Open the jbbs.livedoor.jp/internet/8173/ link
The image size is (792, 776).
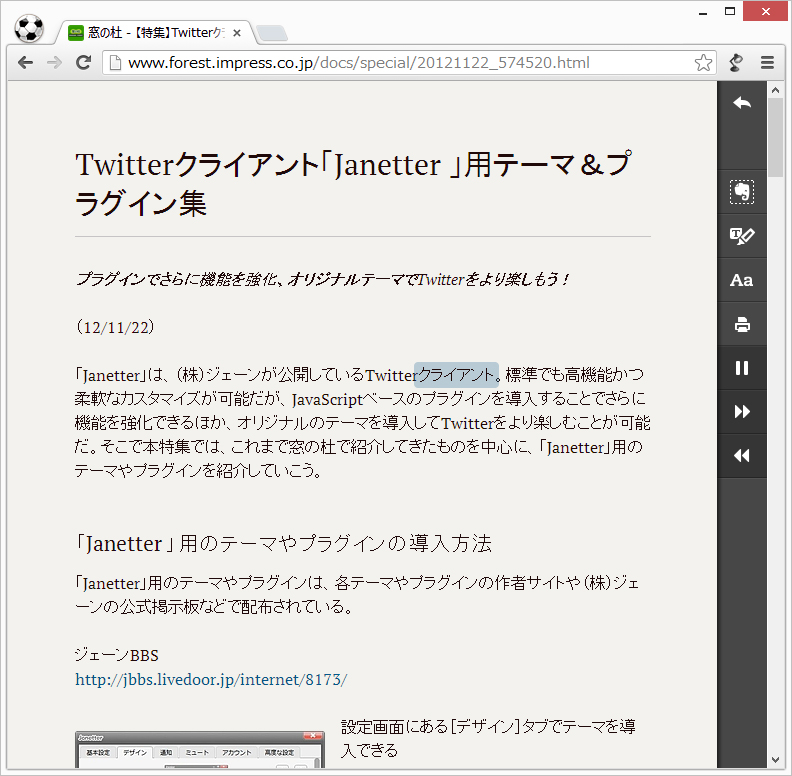211,680
